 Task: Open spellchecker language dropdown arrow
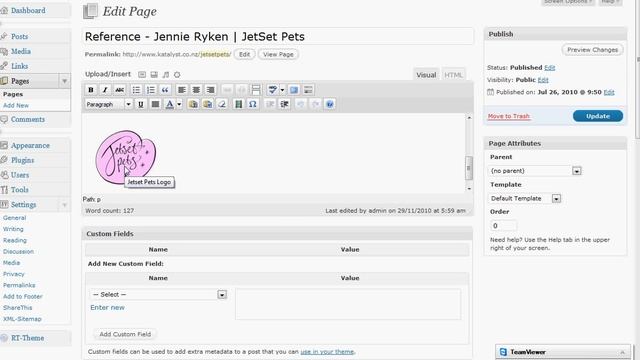coord(282,90)
